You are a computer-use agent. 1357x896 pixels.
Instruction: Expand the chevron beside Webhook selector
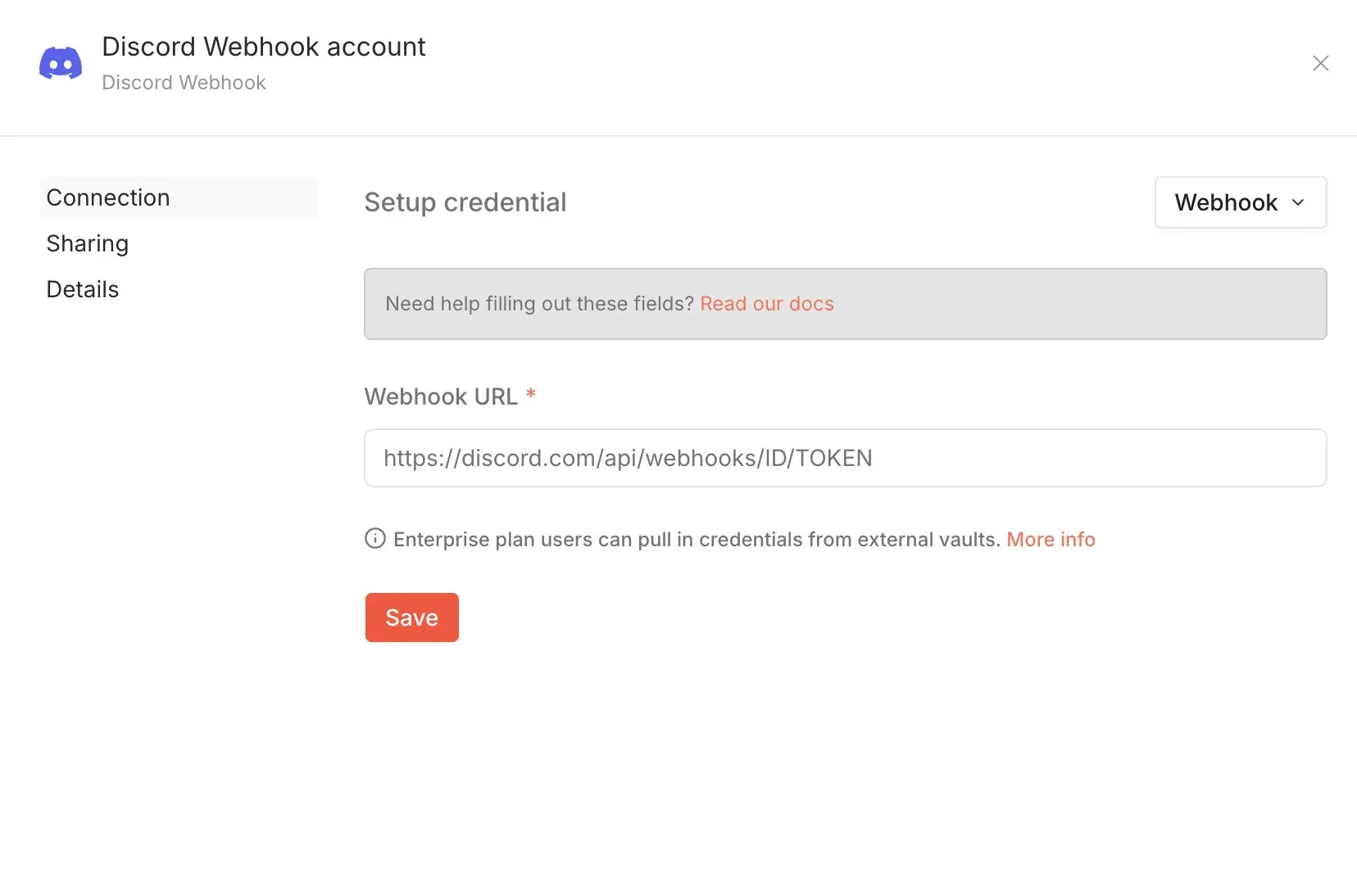(x=1299, y=202)
